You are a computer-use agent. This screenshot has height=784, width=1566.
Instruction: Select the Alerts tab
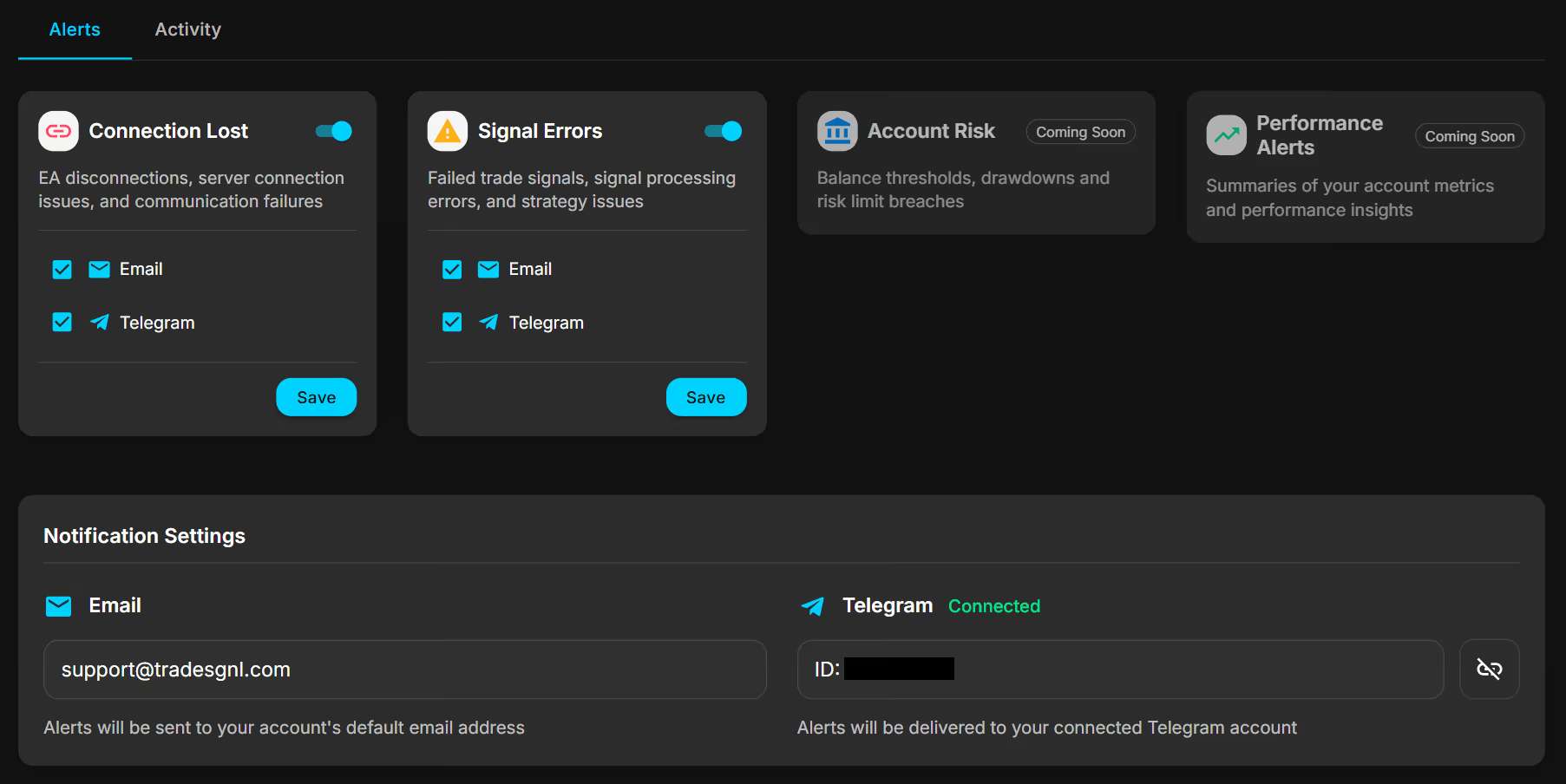click(x=75, y=29)
